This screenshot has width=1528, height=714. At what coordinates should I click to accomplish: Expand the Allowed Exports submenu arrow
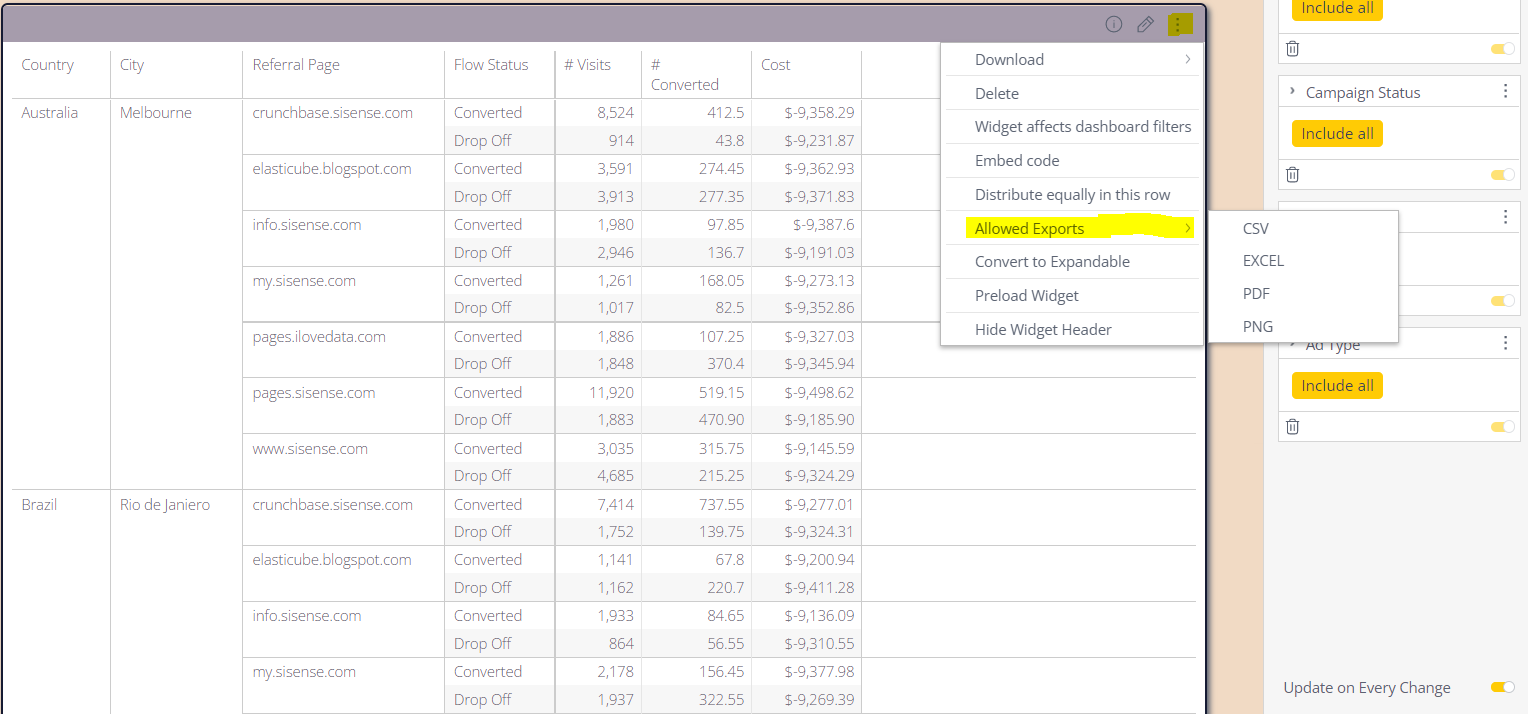pos(1187,228)
